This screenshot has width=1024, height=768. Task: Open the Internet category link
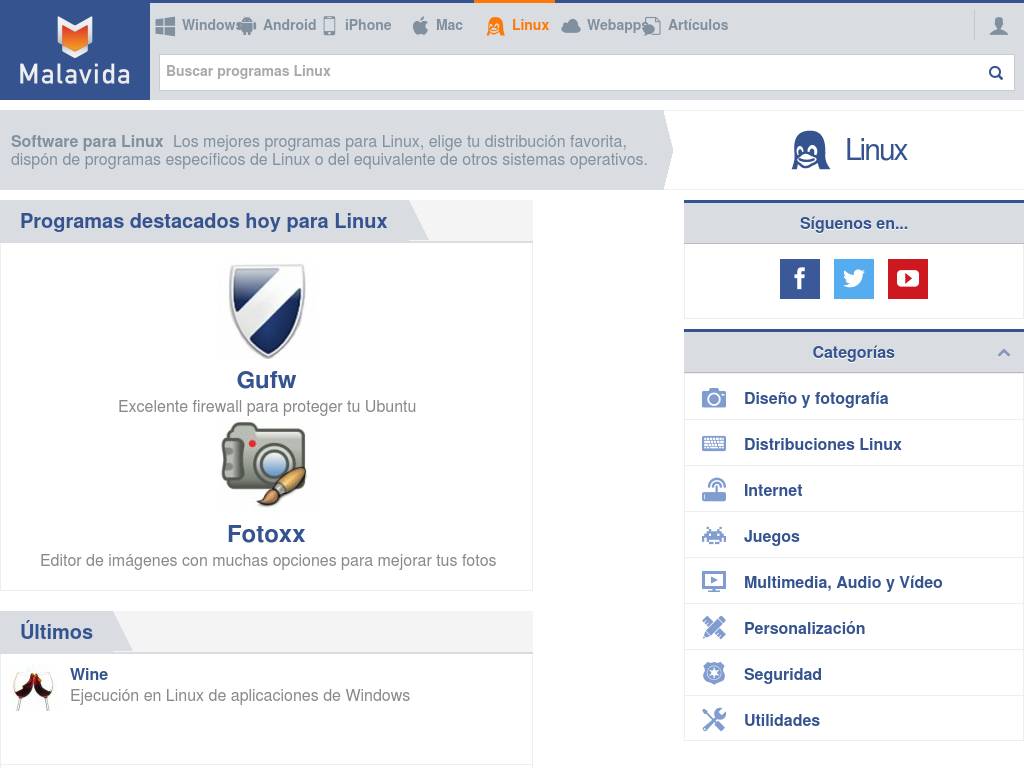click(x=773, y=490)
